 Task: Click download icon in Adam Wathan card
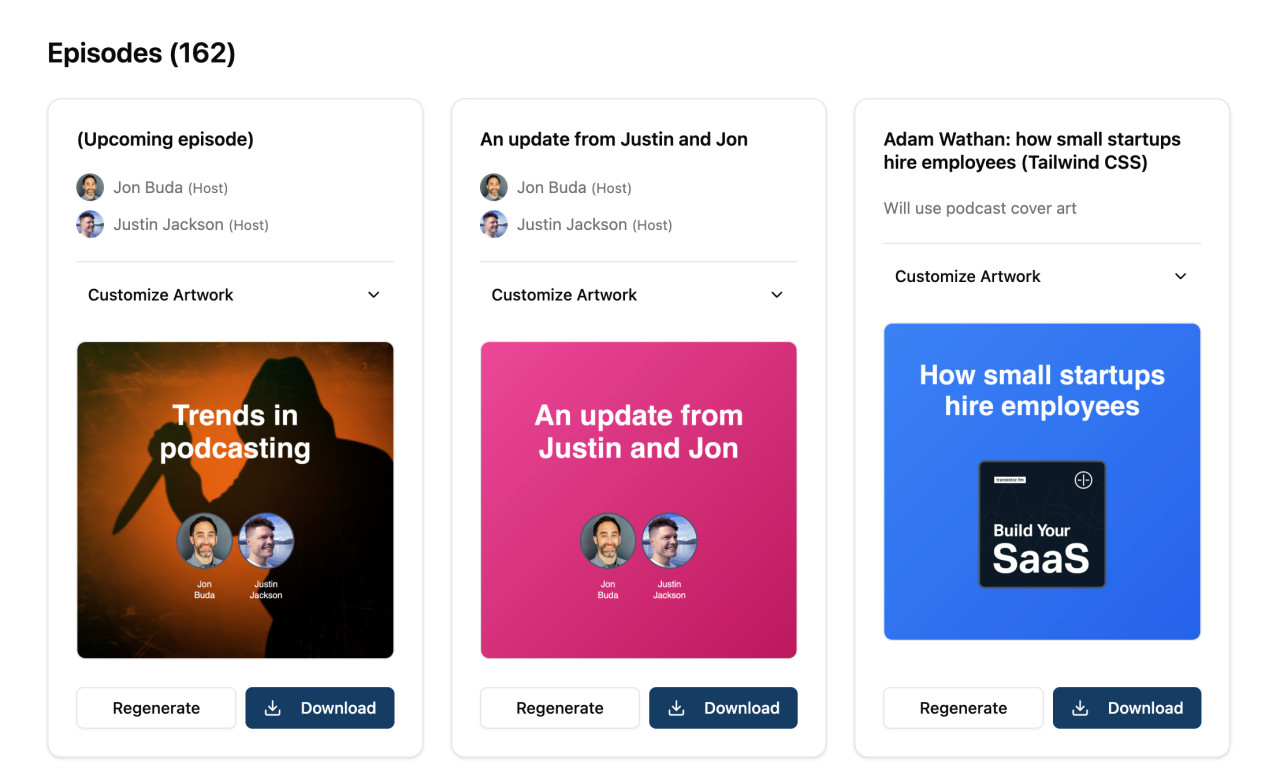[1080, 708]
